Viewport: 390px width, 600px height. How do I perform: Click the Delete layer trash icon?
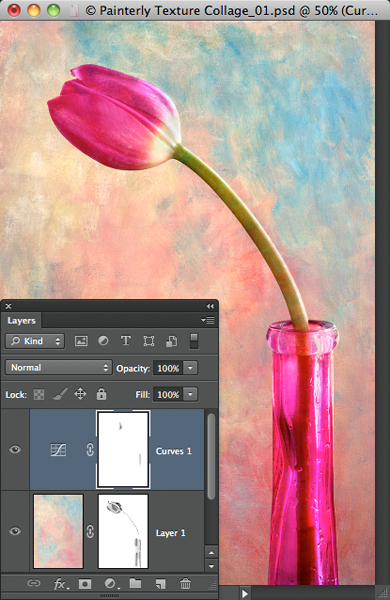click(185, 584)
